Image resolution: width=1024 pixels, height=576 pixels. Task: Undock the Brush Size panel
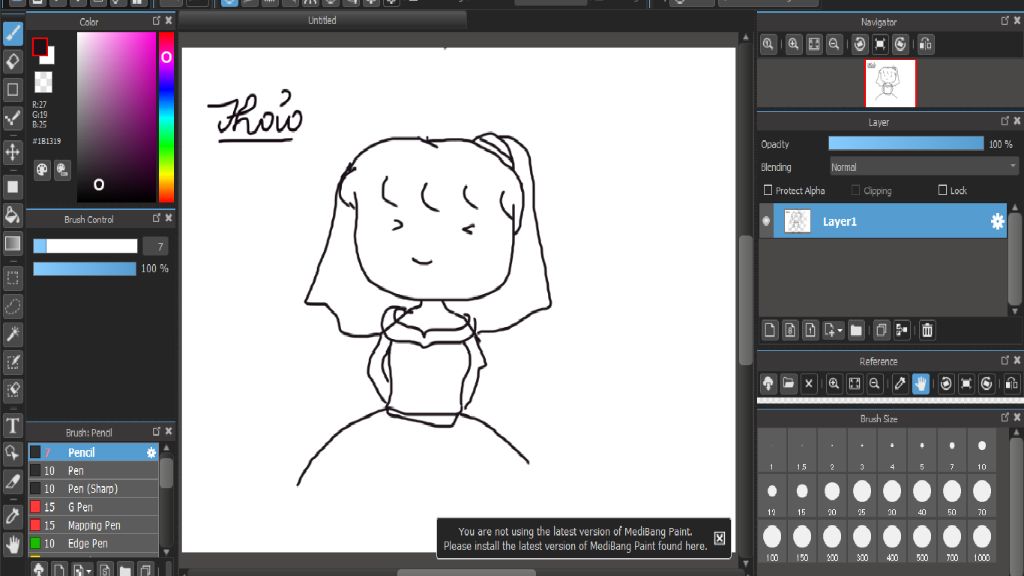click(x=1005, y=417)
